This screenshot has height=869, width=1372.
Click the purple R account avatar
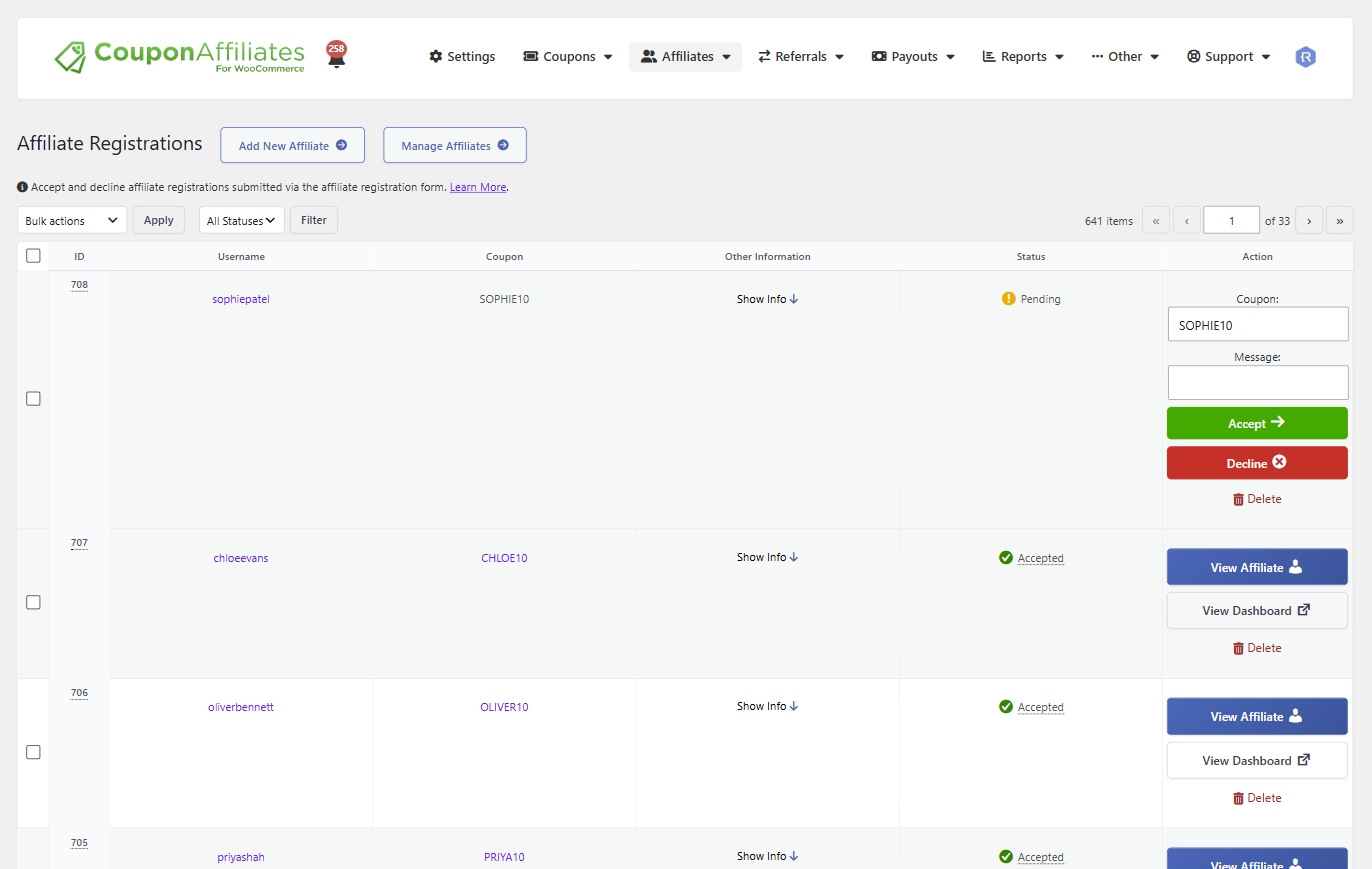1305,57
